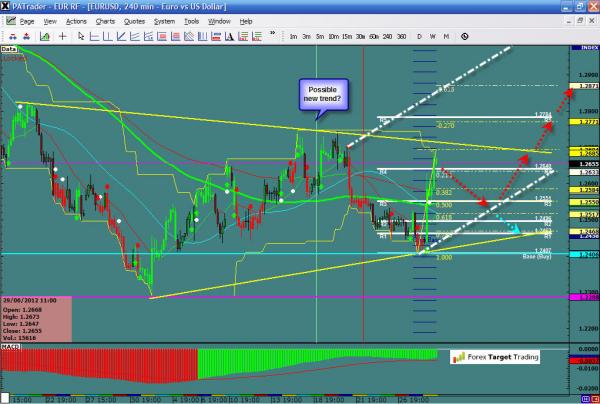Toggle the daily 'D' timeframe
The height and width of the screenshot is (404, 600).
419,36
